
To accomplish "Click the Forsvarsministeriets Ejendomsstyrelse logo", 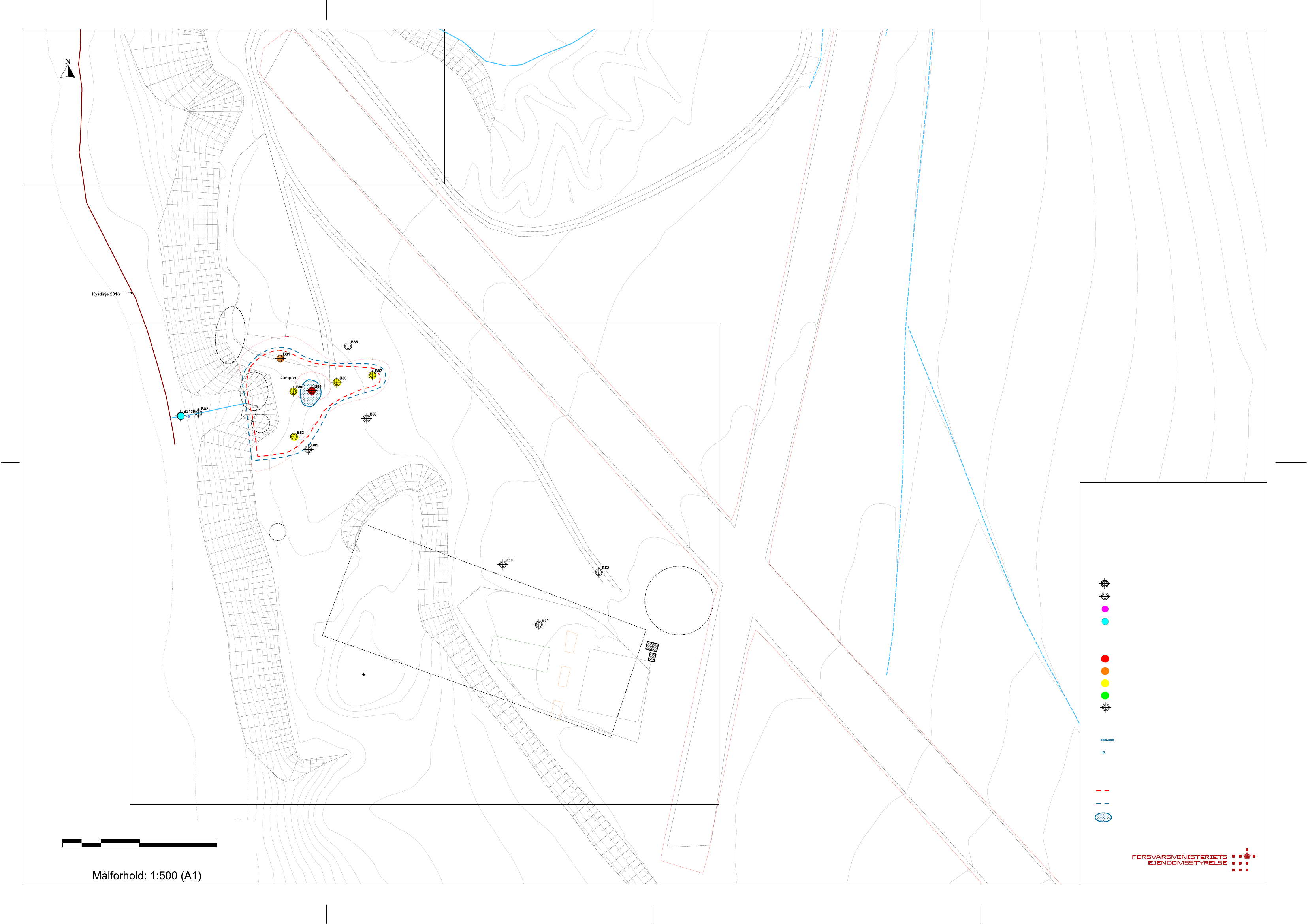I will [x=1193, y=860].
